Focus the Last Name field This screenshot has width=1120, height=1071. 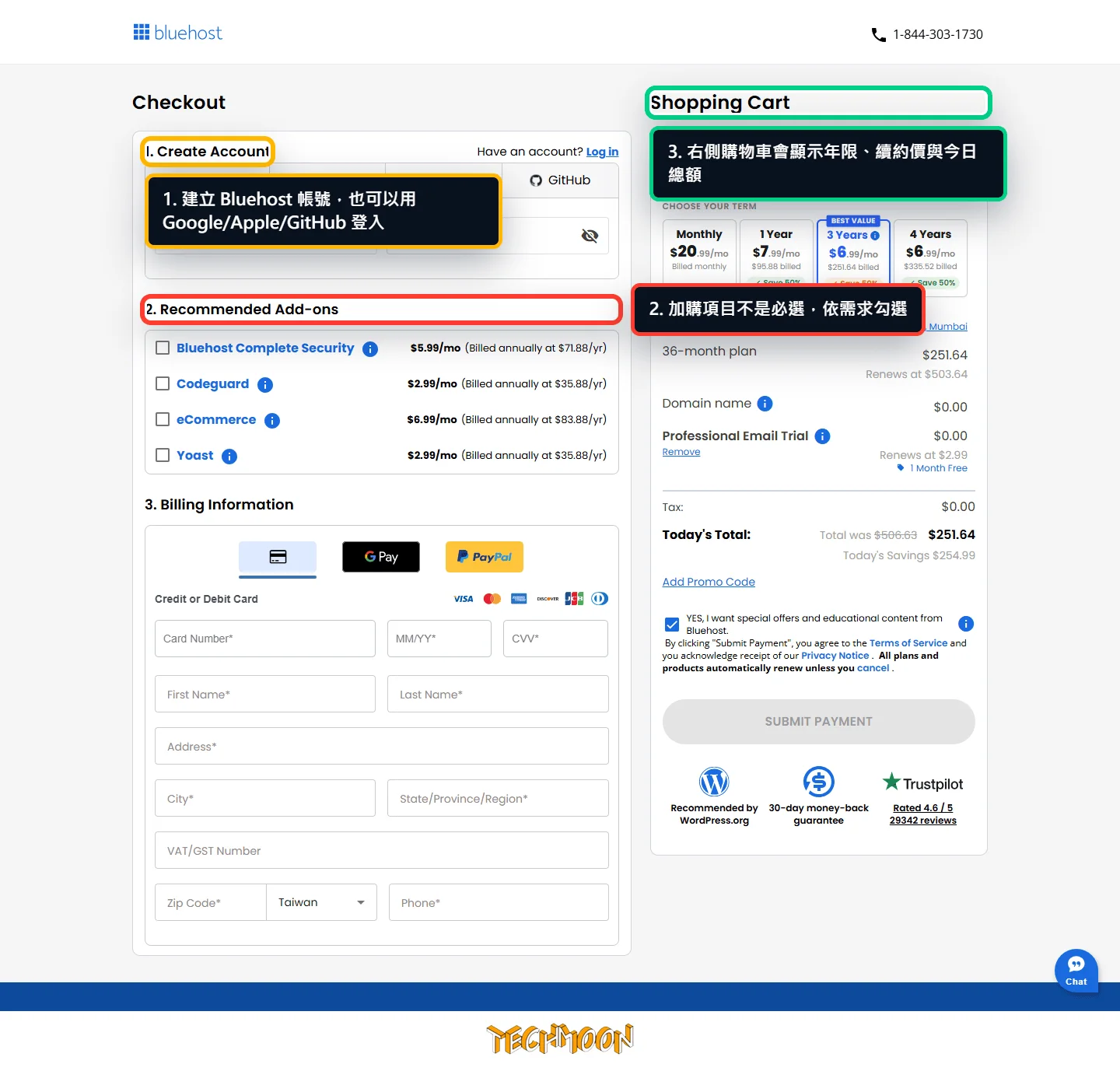click(498, 694)
